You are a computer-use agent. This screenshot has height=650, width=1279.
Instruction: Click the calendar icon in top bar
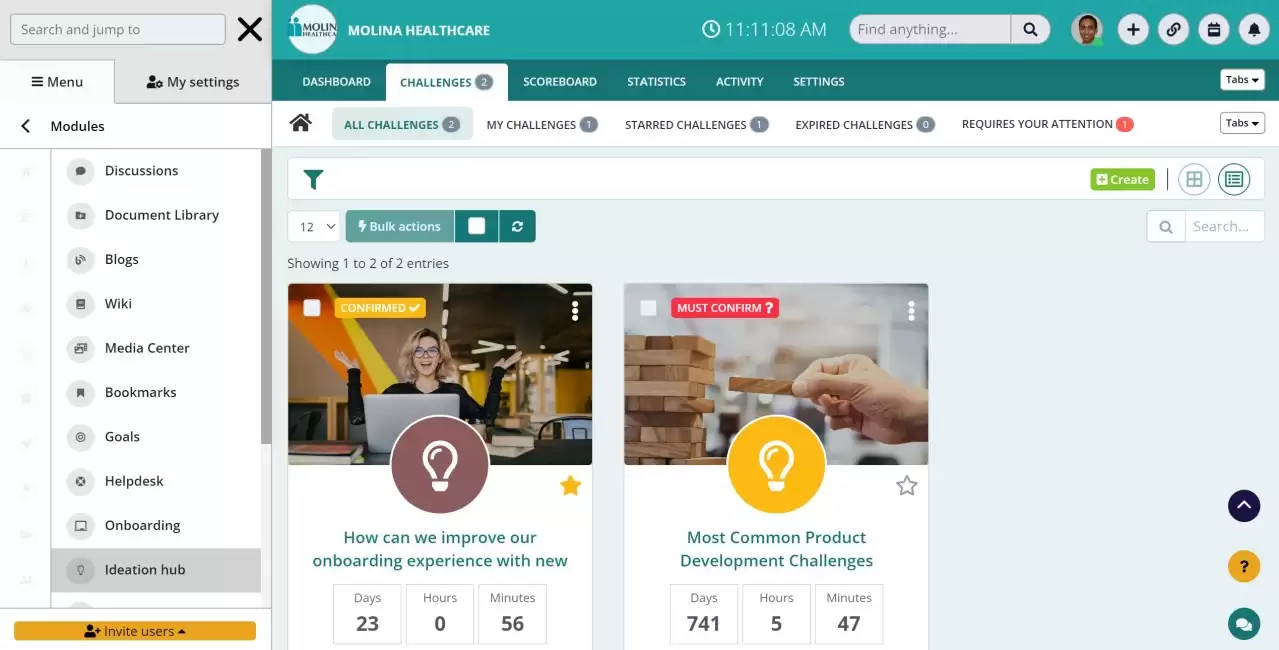(x=1213, y=29)
